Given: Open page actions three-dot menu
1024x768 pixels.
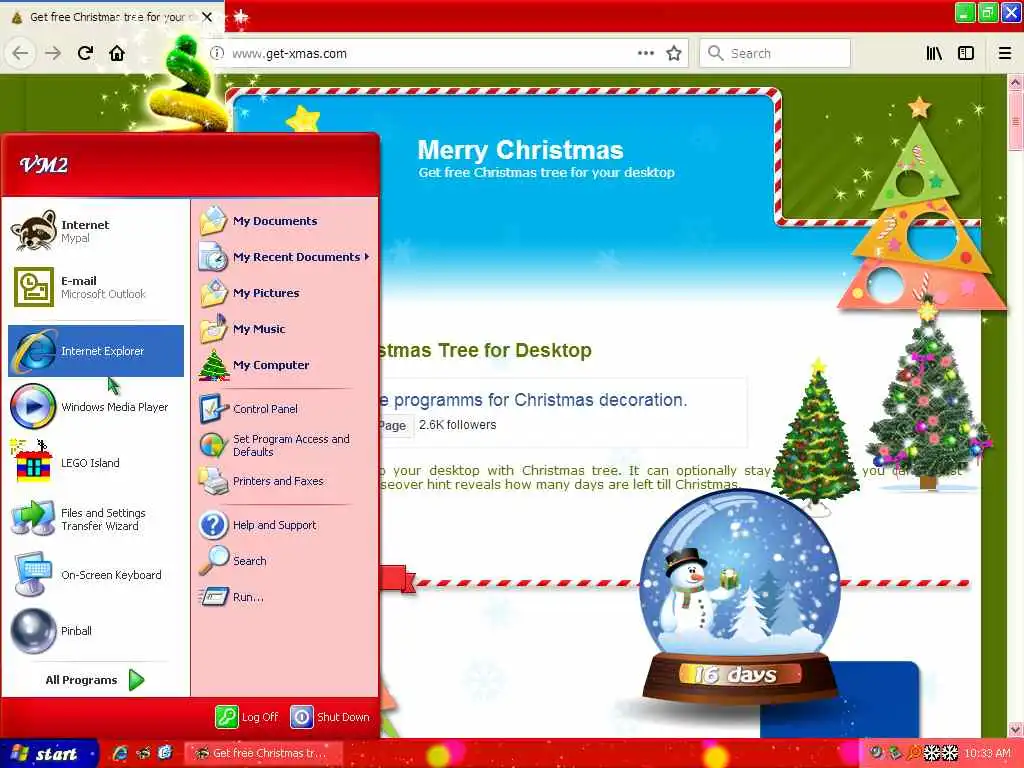Looking at the screenshot, I should (646, 53).
